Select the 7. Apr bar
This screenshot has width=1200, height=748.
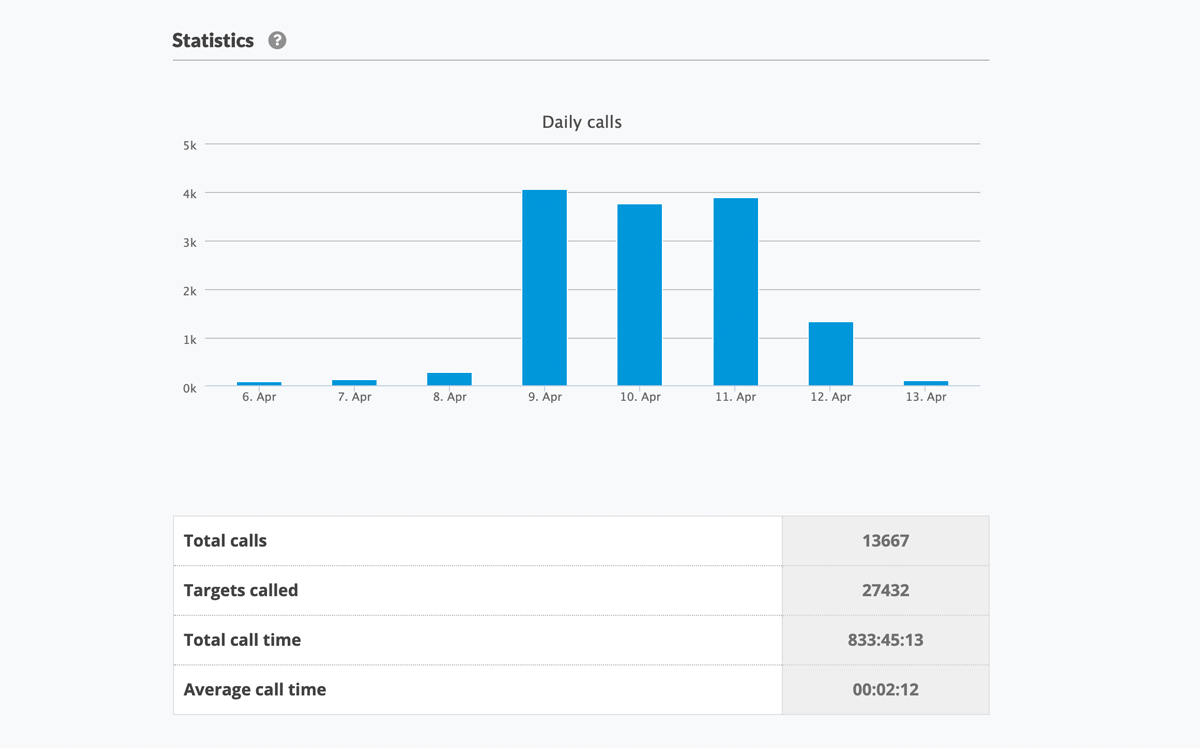coord(354,382)
